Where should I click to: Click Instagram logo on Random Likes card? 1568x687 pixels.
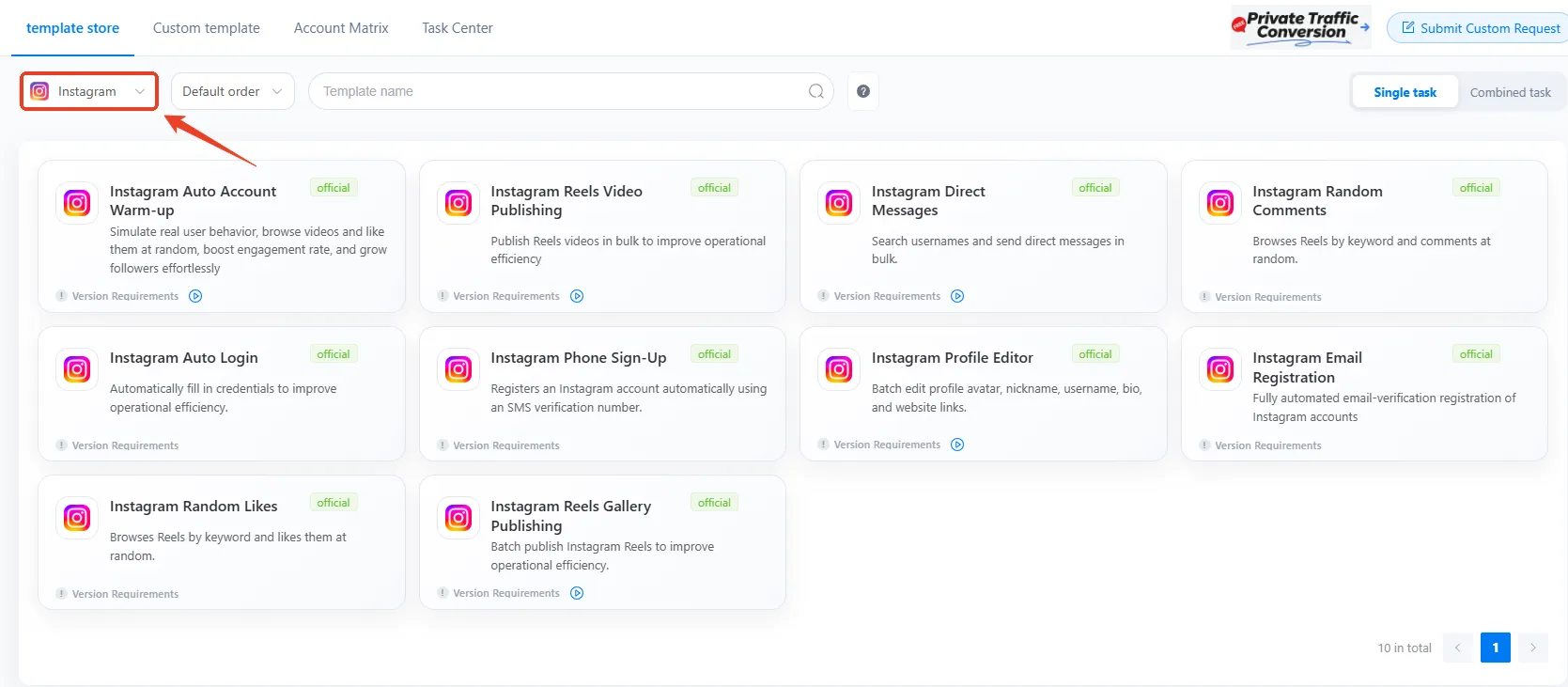click(77, 518)
